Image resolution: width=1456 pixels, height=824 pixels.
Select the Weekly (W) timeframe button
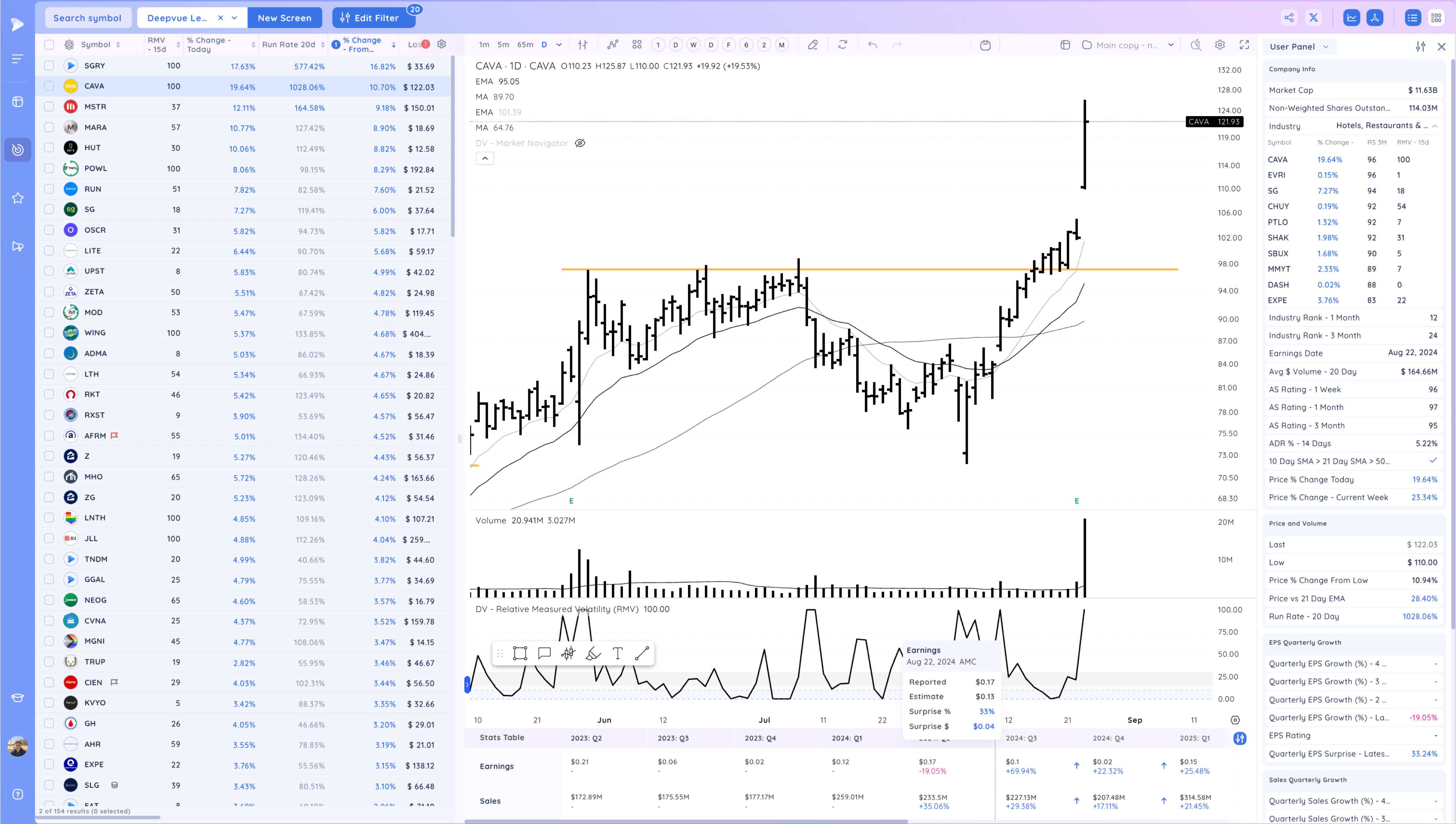click(693, 44)
